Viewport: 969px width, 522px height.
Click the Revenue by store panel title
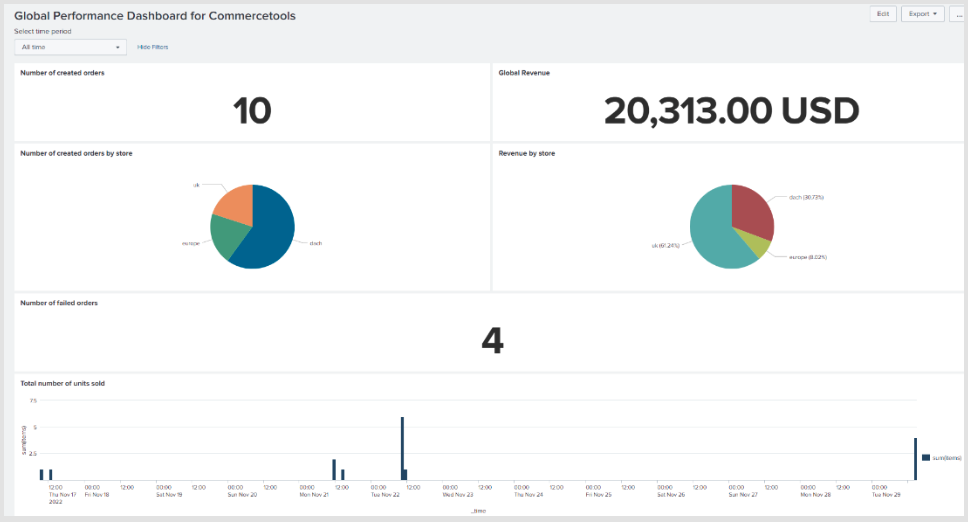(527, 153)
